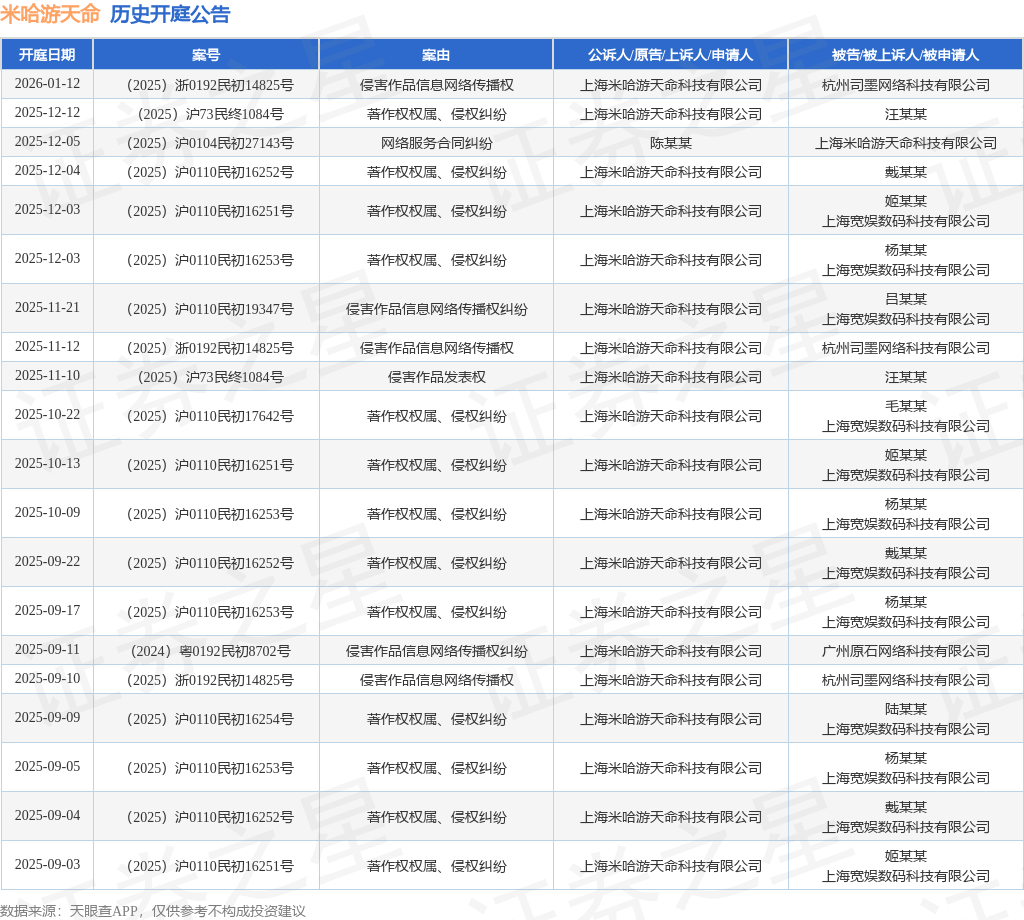This screenshot has height=920, width=1024.
Task: Select the 2026-01-12 hearing date cell
Action: coord(47,84)
